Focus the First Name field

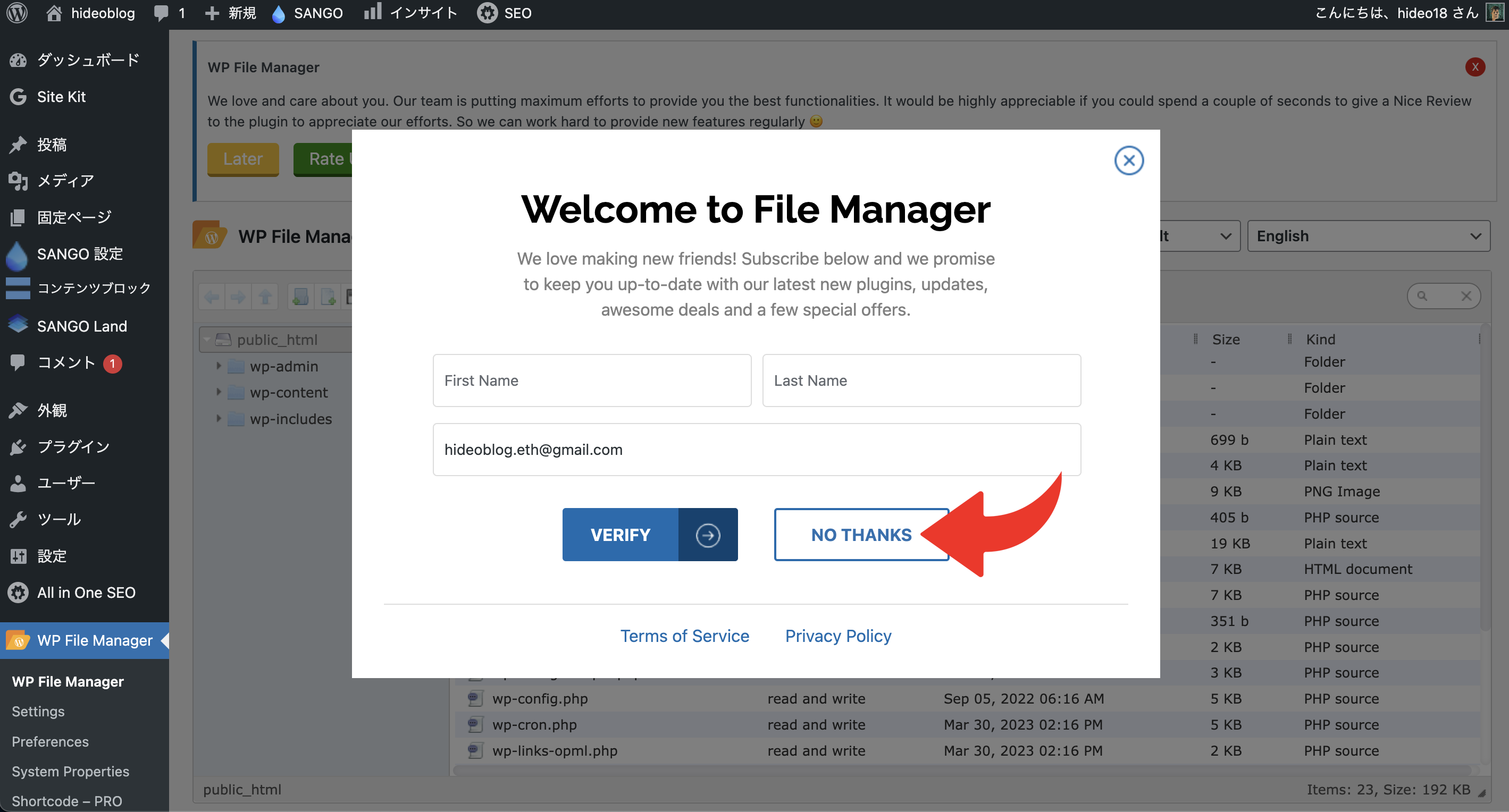click(592, 380)
